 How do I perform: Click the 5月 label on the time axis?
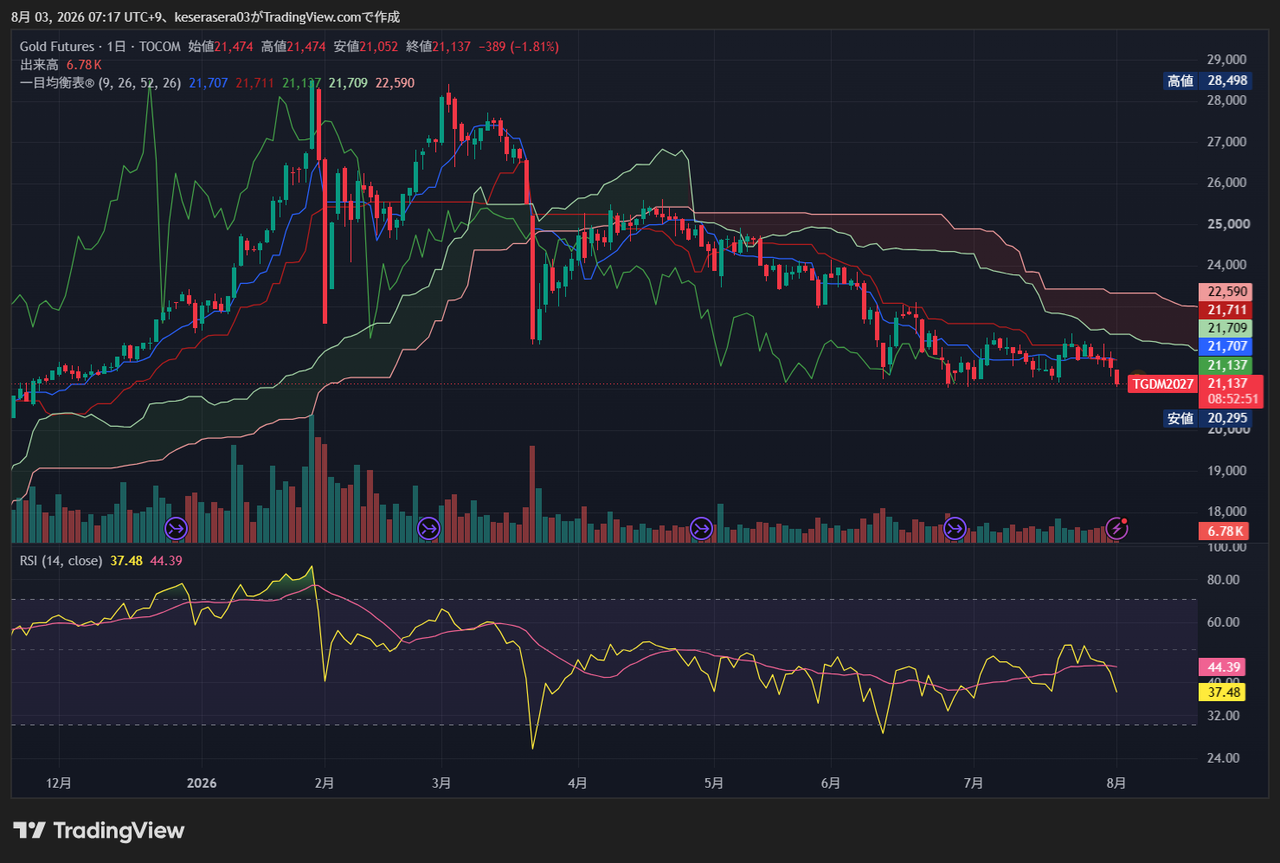coord(713,783)
